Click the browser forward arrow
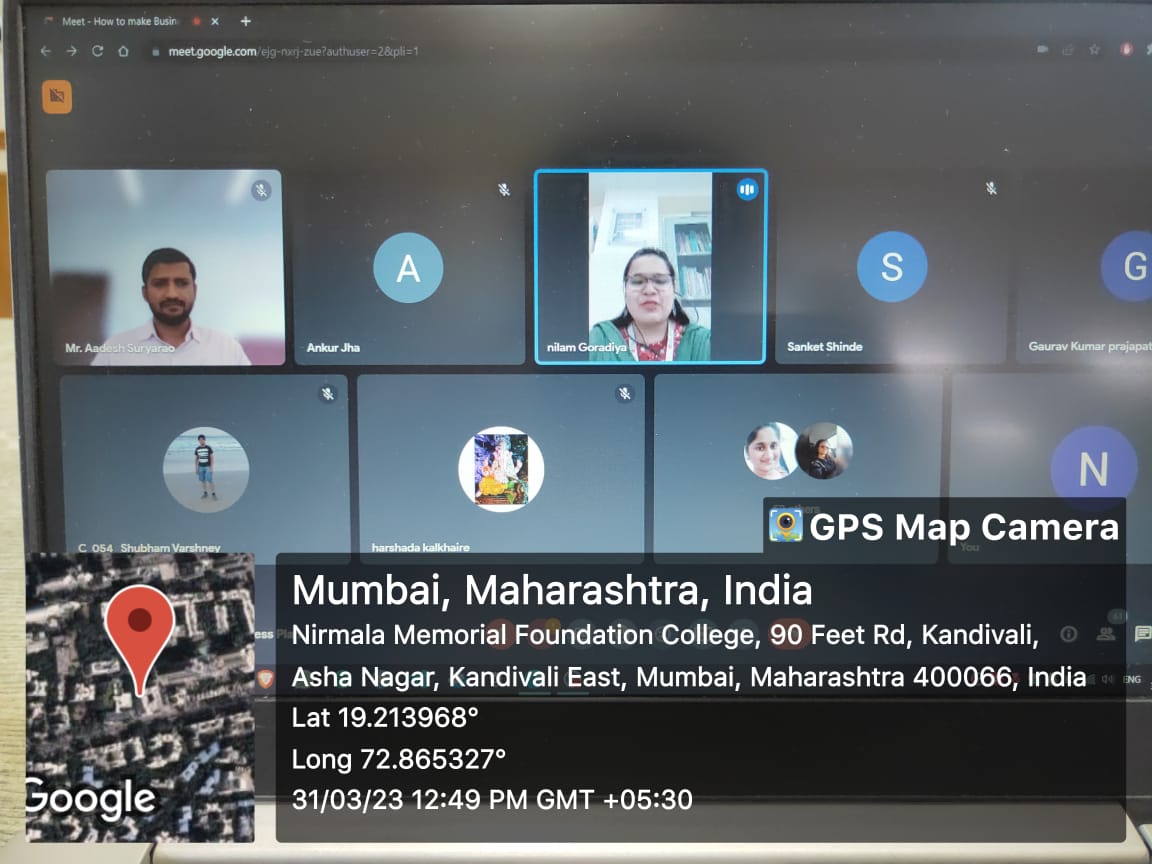Screen dimensions: 1152x864 pyautogui.click(x=71, y=51)
